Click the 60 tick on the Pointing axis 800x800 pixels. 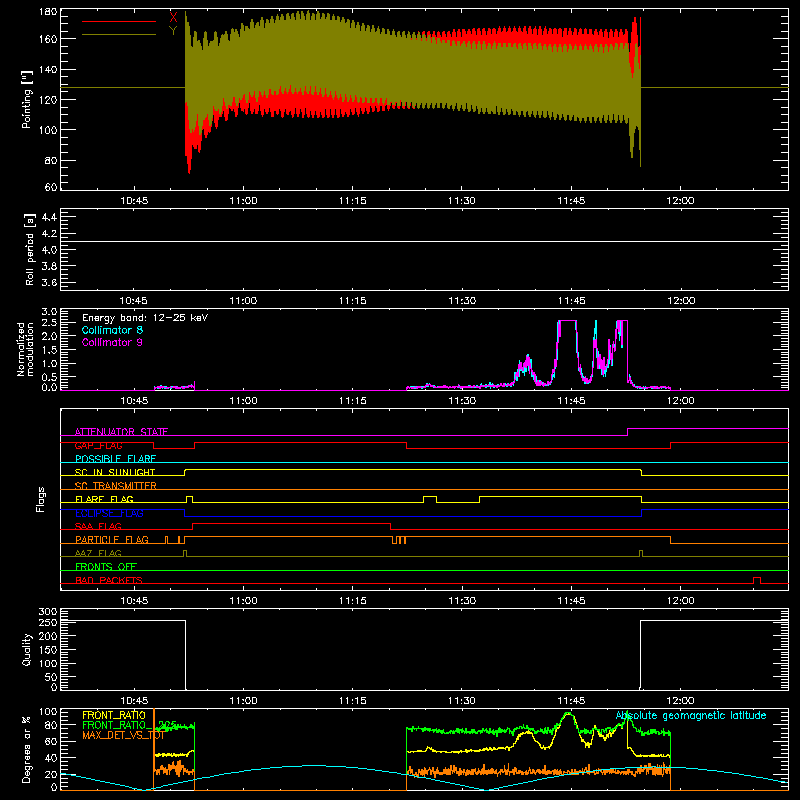(51, 187)
